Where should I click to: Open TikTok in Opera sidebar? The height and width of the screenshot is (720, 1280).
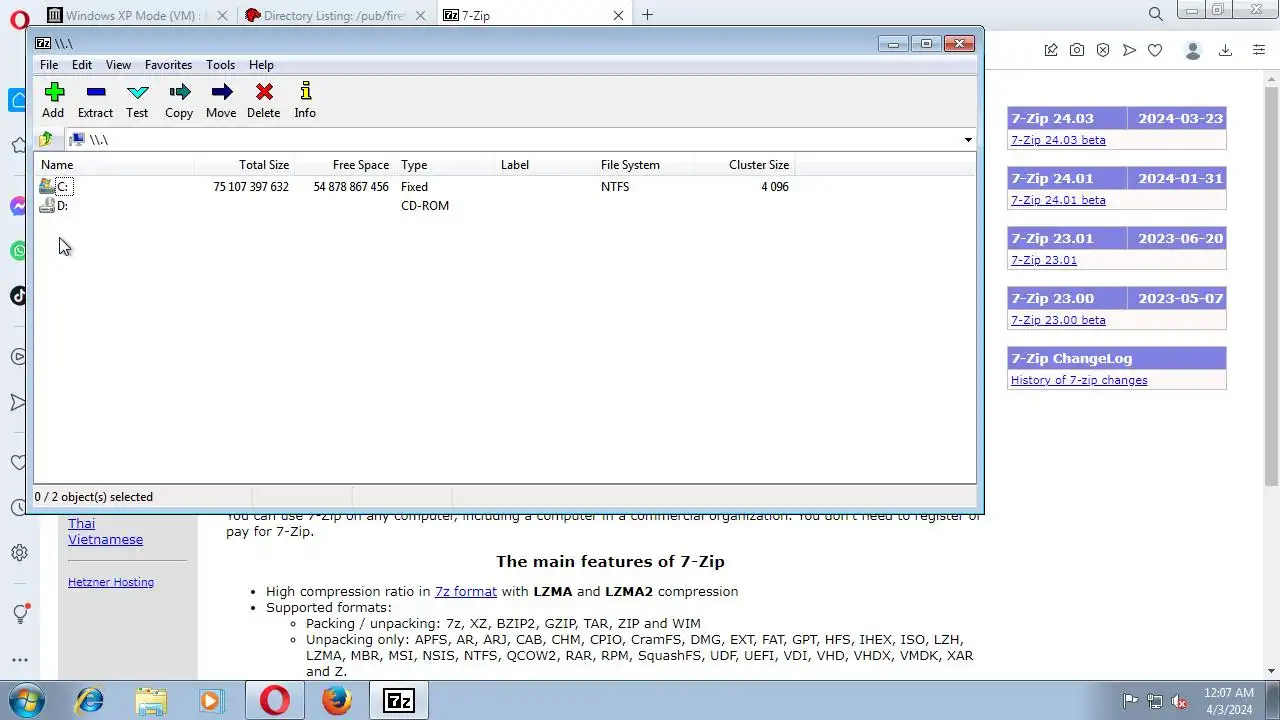tap(18, 295)
